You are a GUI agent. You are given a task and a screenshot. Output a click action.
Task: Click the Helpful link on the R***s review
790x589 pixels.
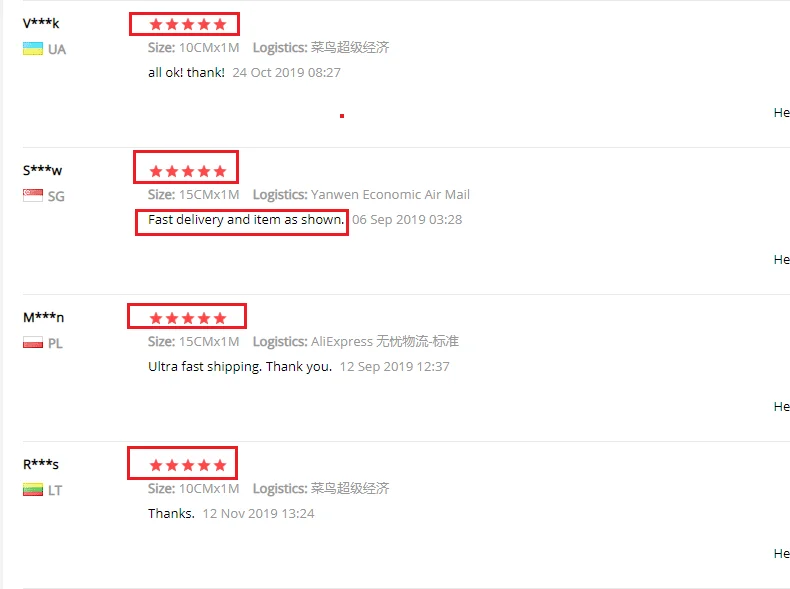tap(781, 554)
